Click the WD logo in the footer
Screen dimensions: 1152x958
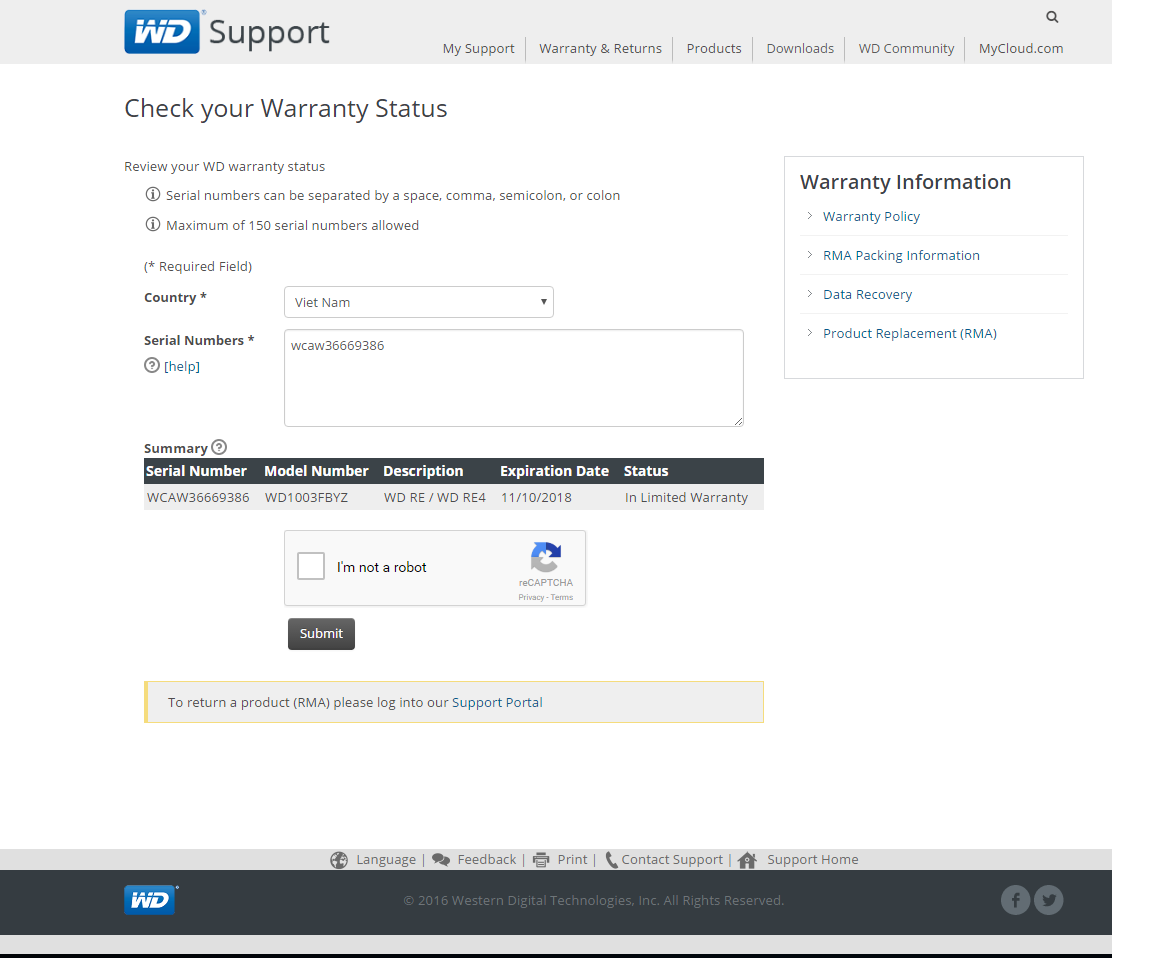tap(151, 899)
